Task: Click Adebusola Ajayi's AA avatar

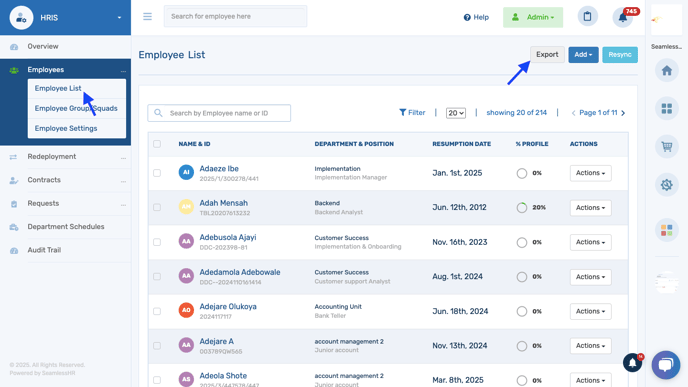Action: click(x=186, y=241)
